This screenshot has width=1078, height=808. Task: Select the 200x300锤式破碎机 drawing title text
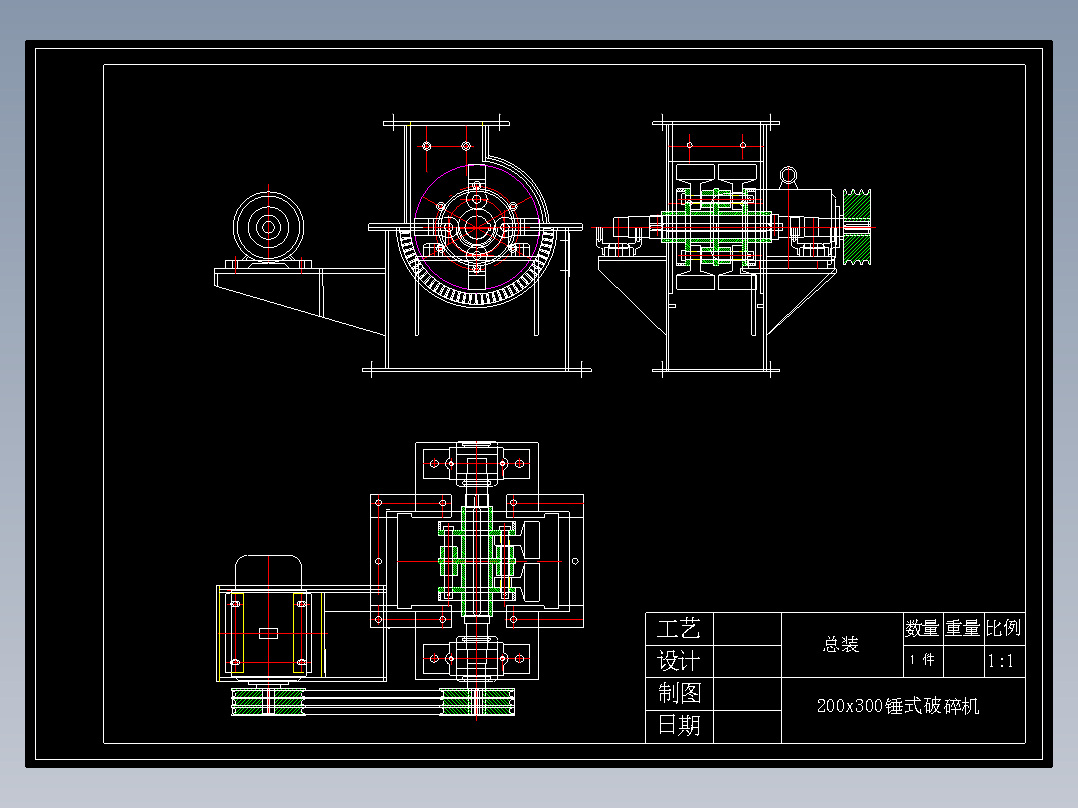(898, 705)
